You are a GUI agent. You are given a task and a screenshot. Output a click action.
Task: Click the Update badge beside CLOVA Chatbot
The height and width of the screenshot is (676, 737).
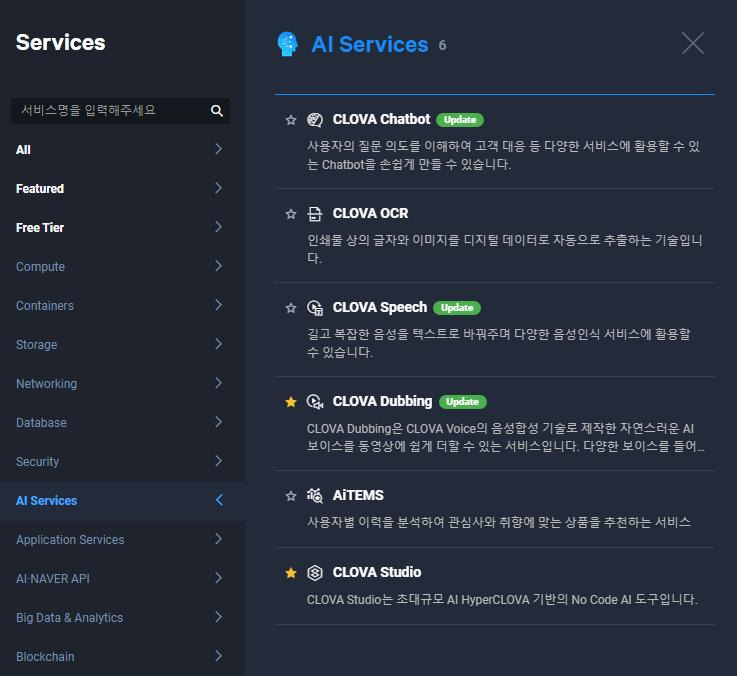point(460,120)
